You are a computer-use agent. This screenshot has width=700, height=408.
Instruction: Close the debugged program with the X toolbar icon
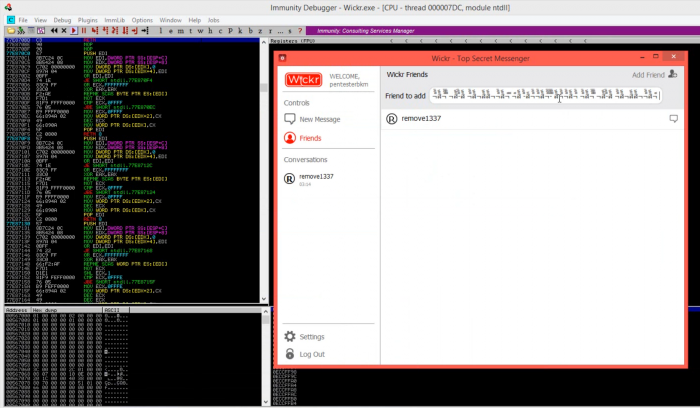(64, 30)
